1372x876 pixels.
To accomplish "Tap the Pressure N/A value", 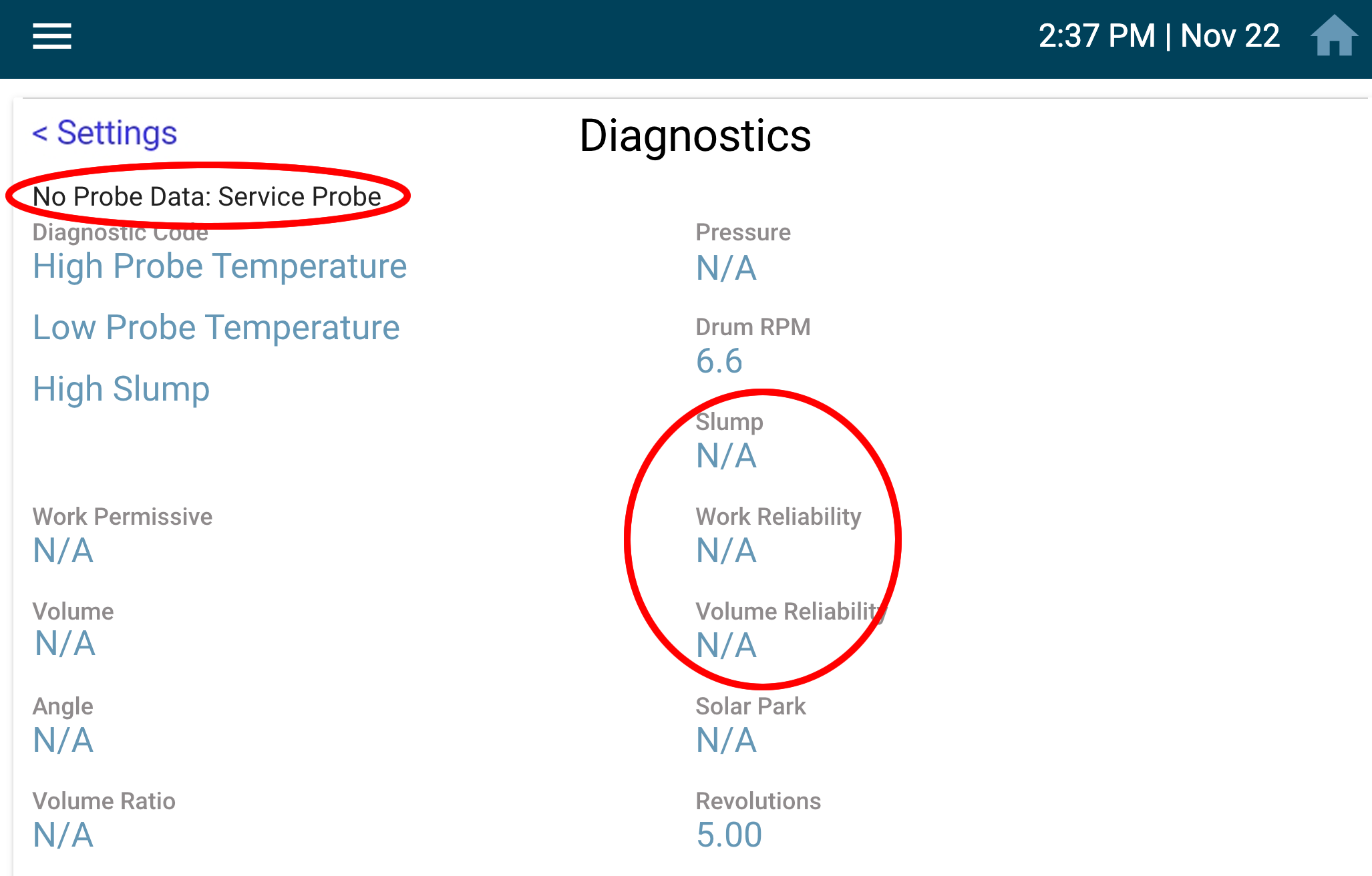I will 726,268.
